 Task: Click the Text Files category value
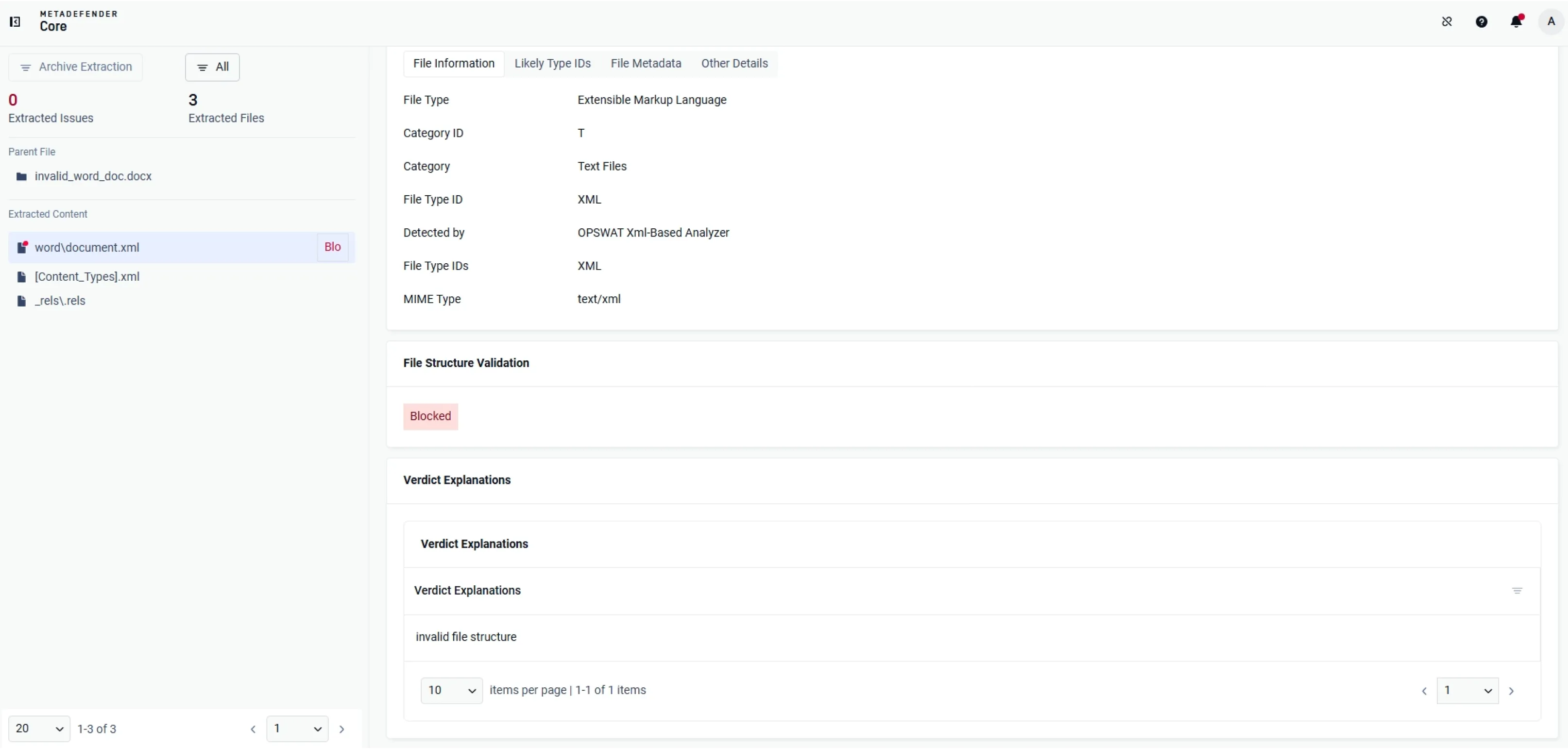[602, 167]
